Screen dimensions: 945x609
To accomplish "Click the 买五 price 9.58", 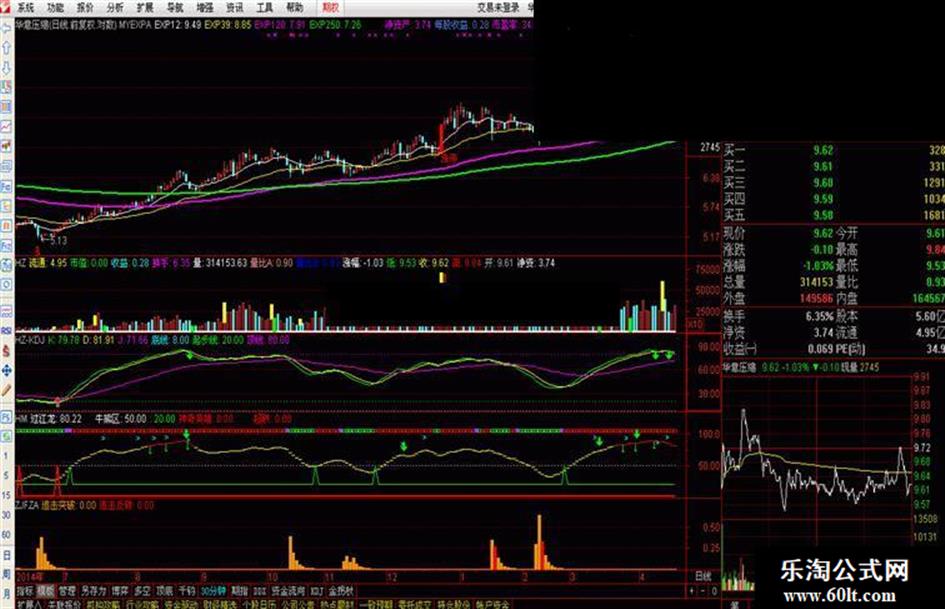I will coord(823,215).
